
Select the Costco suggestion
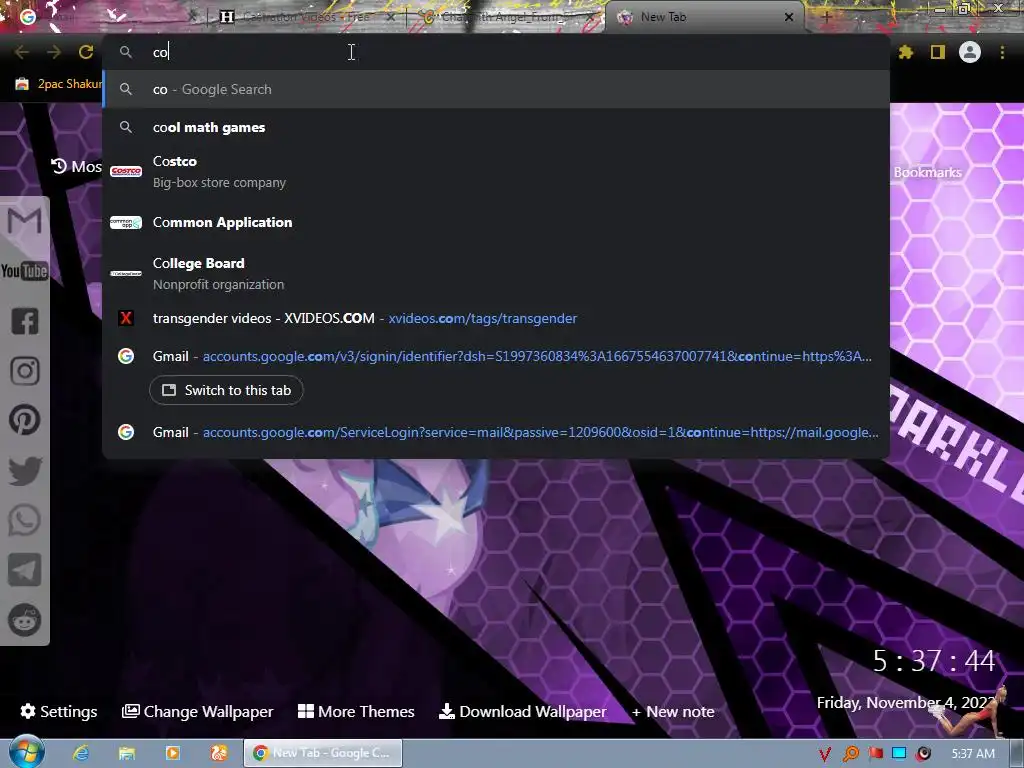click(496, 172)
